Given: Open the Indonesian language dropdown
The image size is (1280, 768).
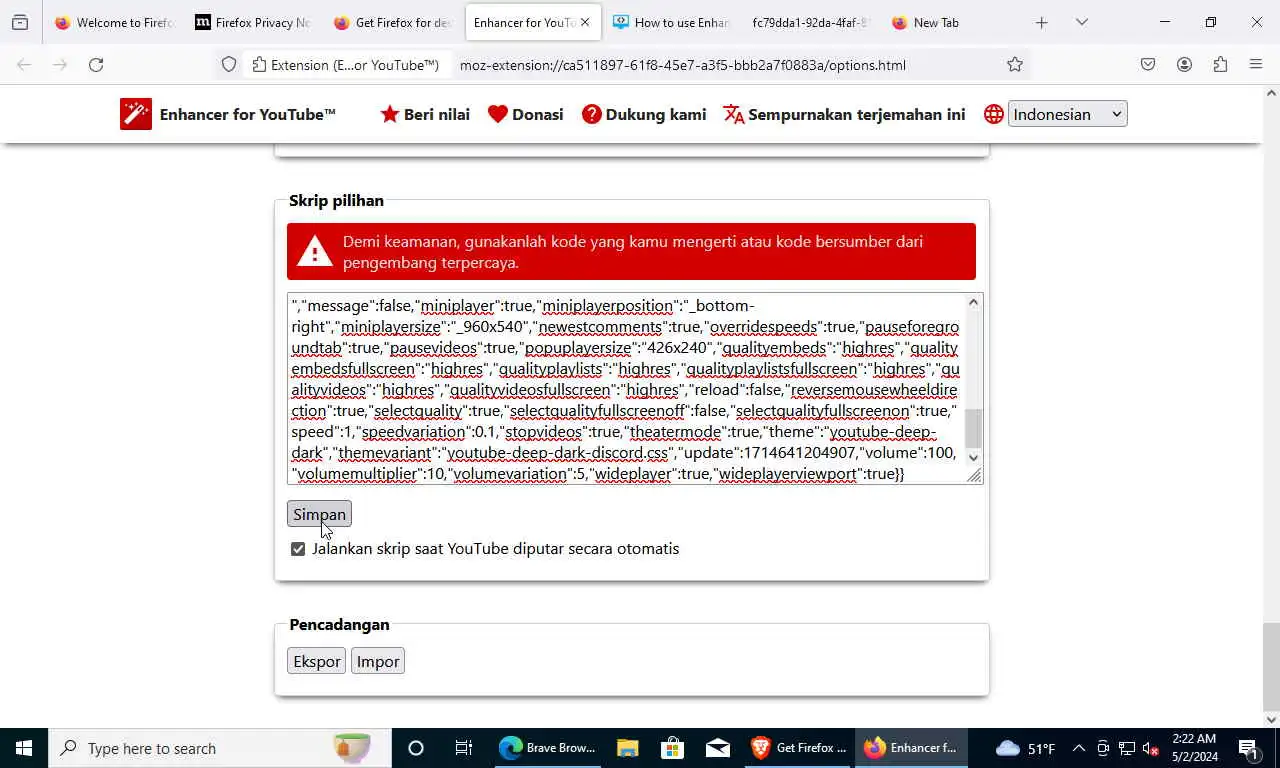Looking at the screenshot, I should [1067, 114].
